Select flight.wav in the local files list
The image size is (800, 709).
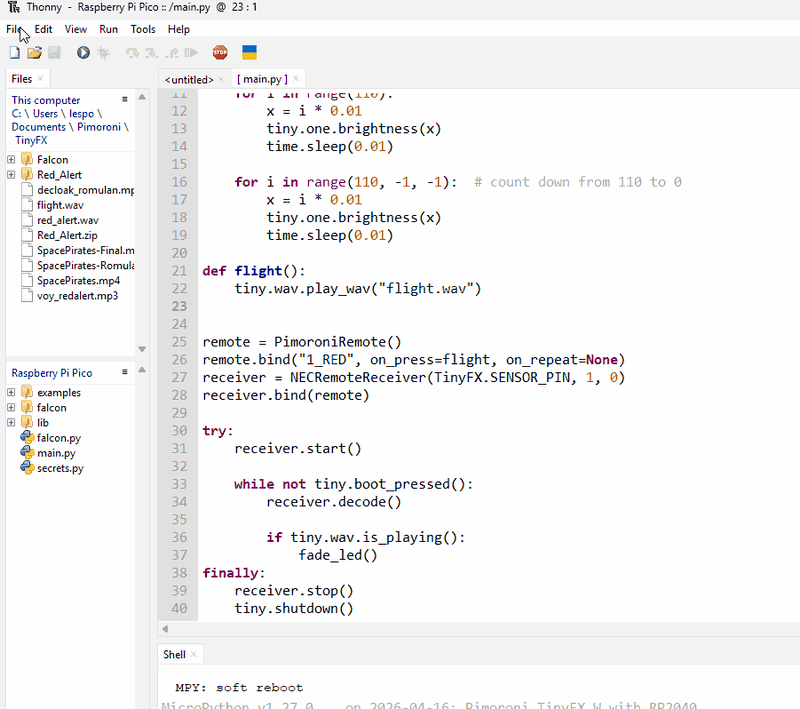[x=61, y=205]
